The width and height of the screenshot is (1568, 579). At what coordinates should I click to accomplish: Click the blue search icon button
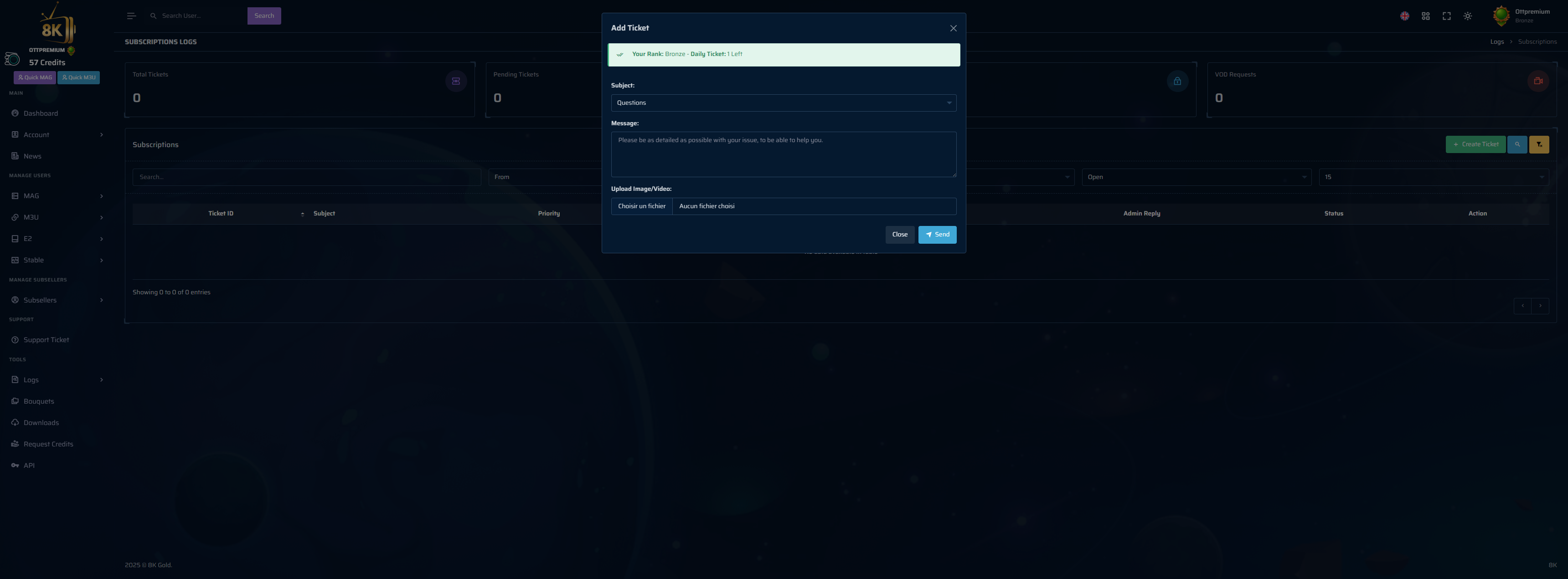pos(1517,145)
